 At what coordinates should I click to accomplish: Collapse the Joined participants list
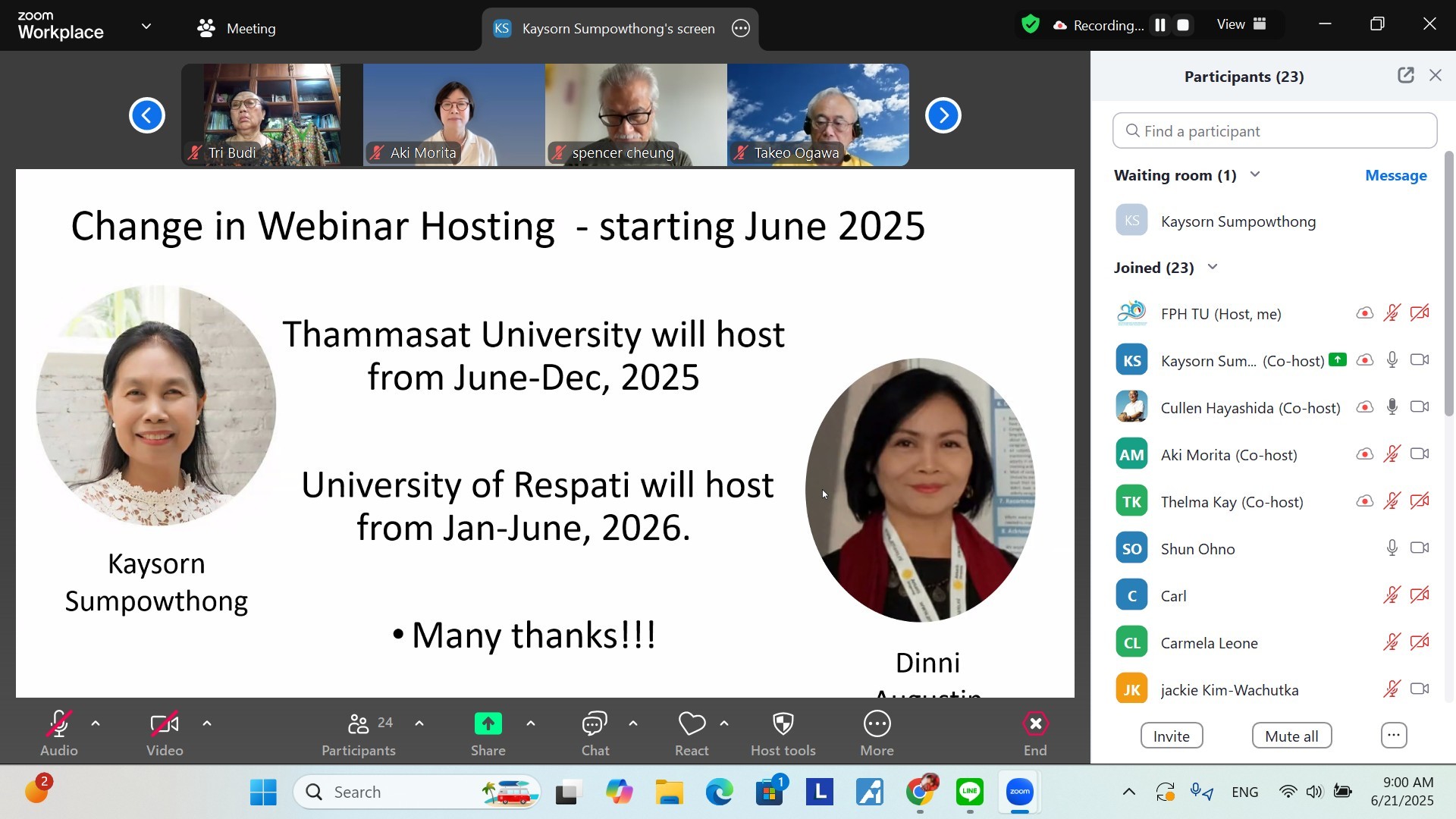(x=1213, y=268)
